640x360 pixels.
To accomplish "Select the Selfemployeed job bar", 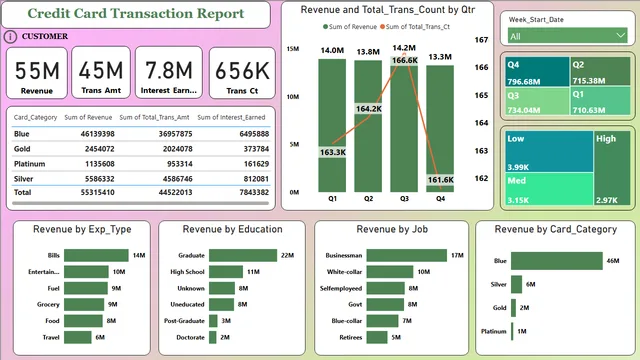I will coord(386,288).
